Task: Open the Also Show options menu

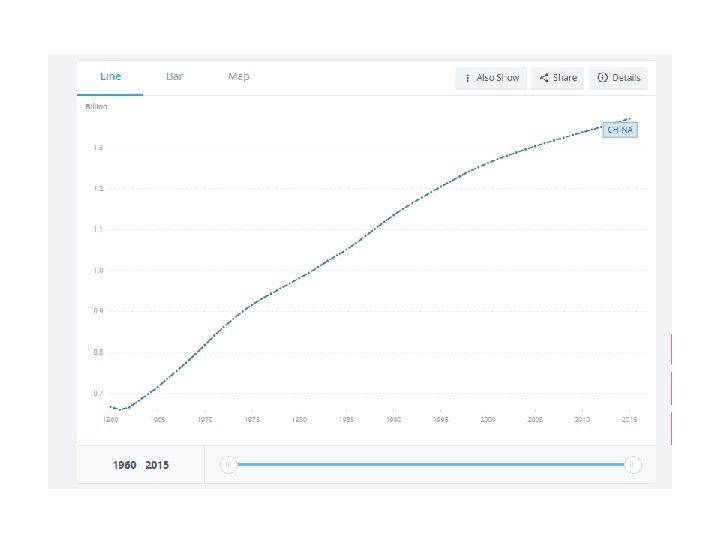Action: 491,78
